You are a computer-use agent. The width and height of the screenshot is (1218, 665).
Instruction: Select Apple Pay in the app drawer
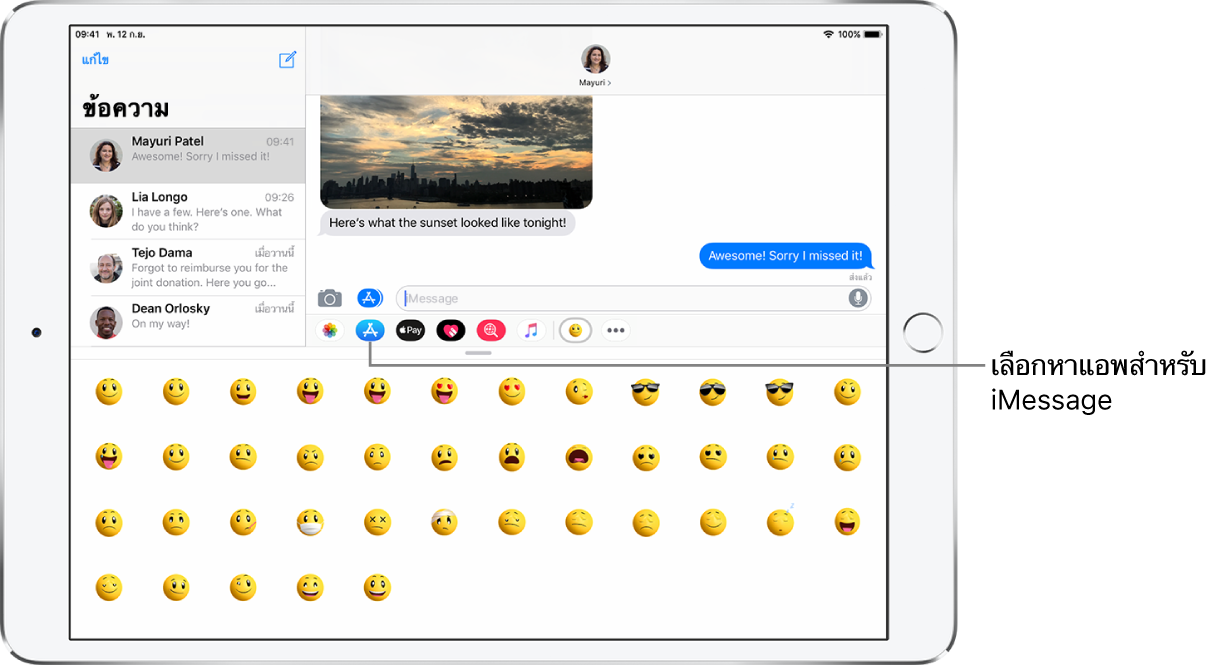[x=411, y=331]
